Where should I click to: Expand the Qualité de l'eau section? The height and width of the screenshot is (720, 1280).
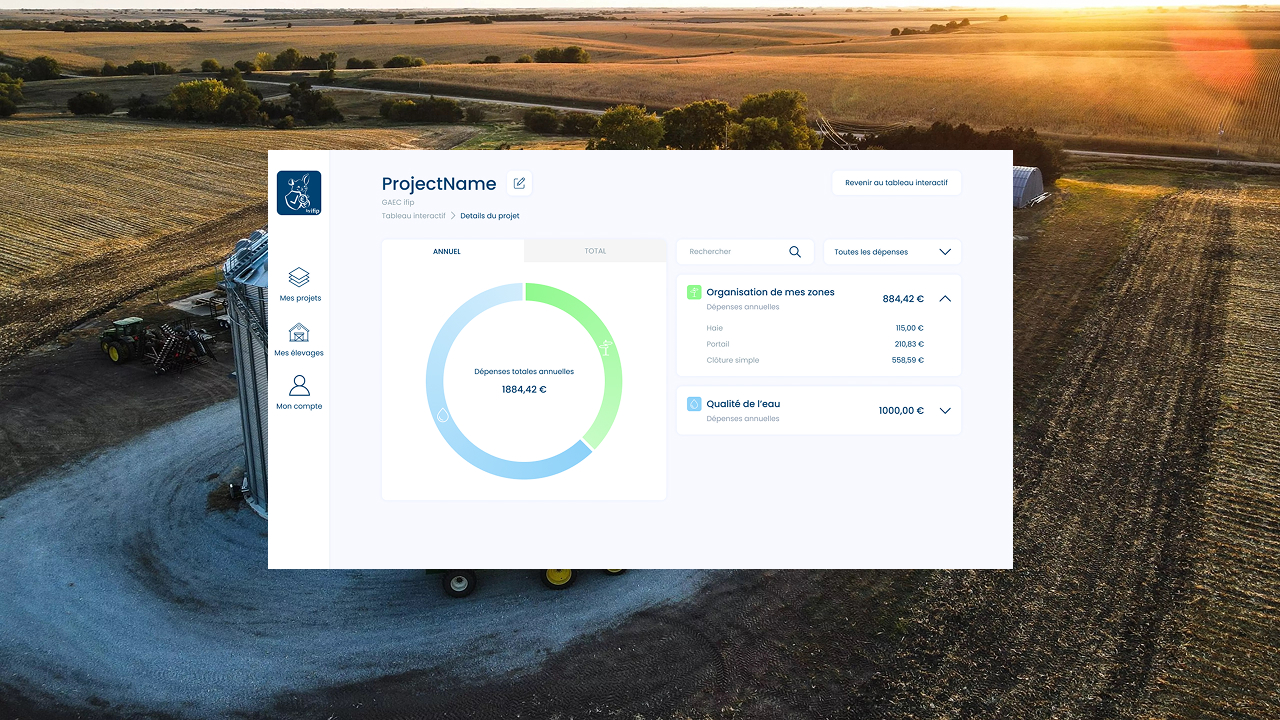945,411
